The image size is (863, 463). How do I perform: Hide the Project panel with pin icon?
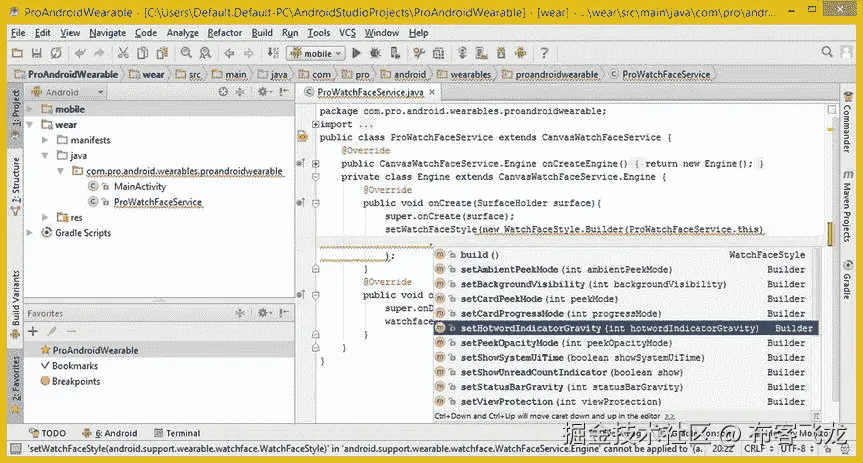[x=284, y=92]
